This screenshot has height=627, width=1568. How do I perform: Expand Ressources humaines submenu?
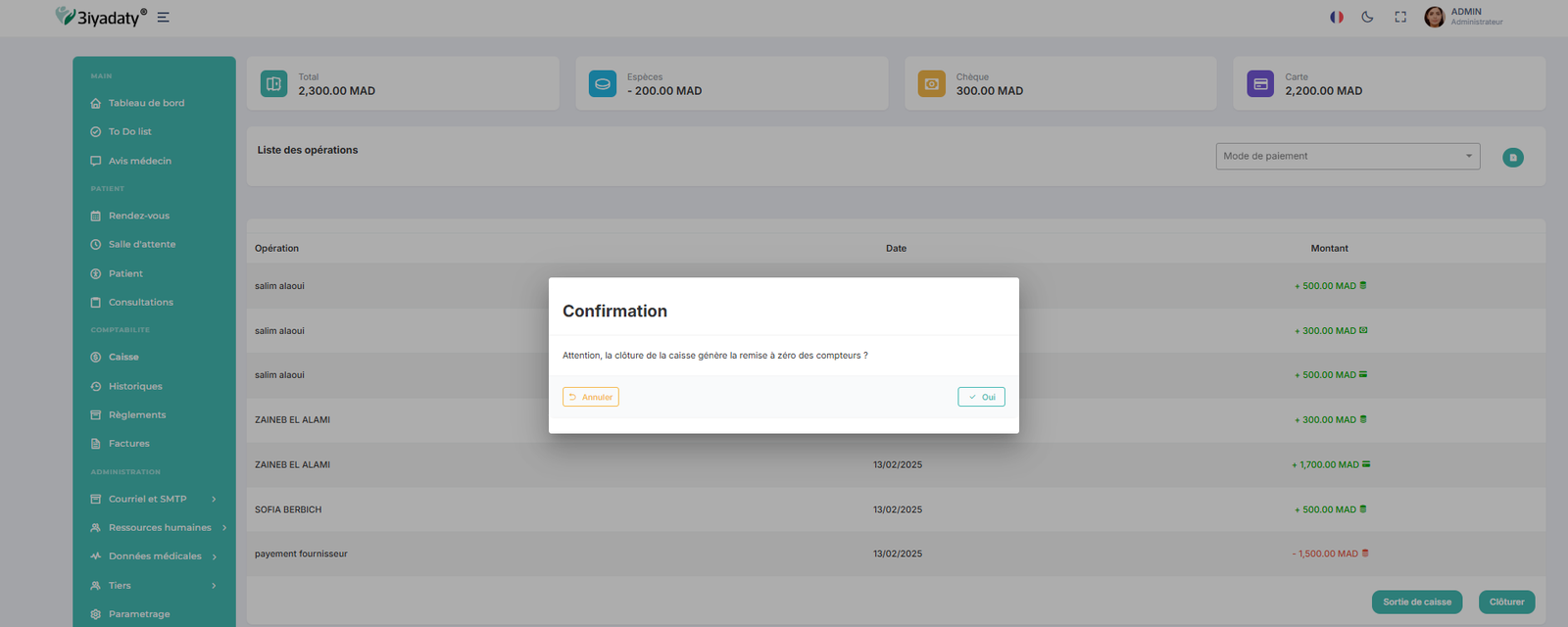(x=159, y=527)
